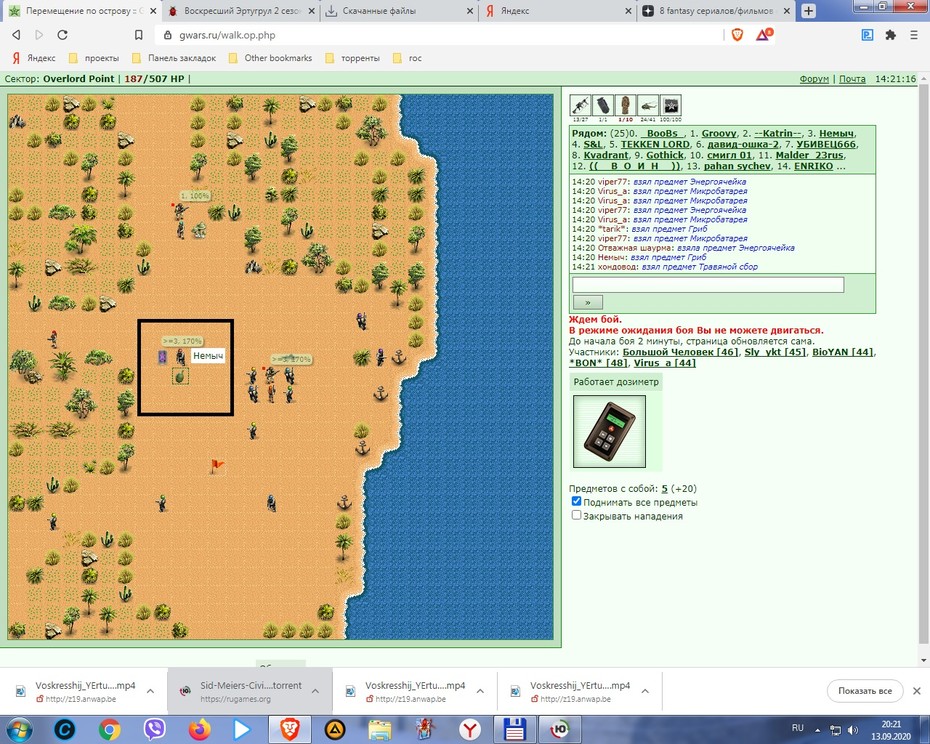Open the 'Почта' mail link
The height and width of the screenshot is (744, 930).
point(852,79)
